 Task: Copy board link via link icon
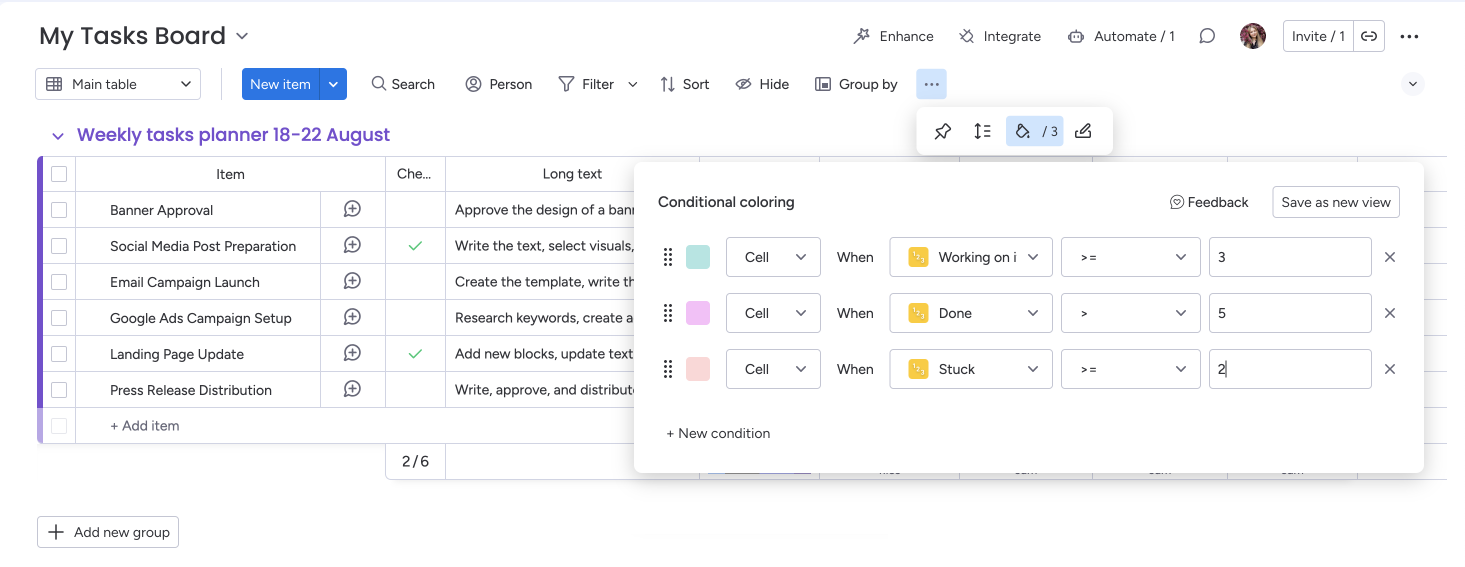(1369, 36)
